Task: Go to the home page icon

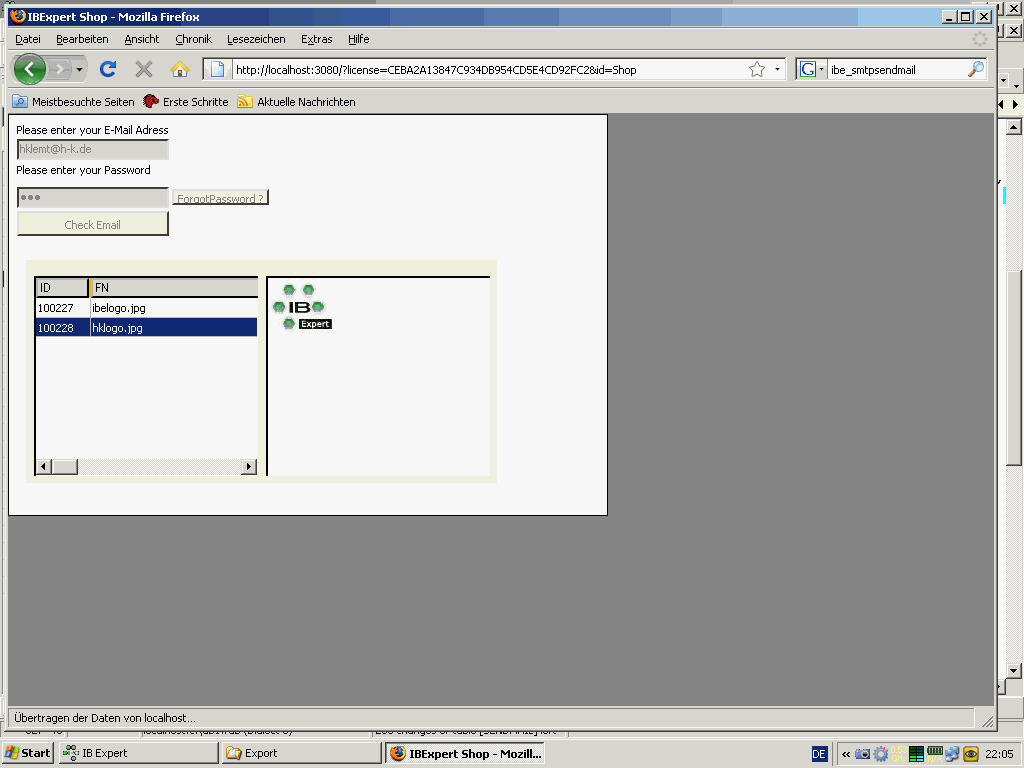Action: click(180, 69)
